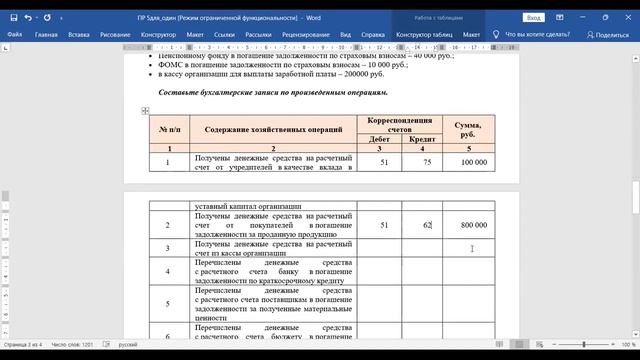
Task: Click header 'Содержание хозяйственных операций'
Action: tap(273, 129)
